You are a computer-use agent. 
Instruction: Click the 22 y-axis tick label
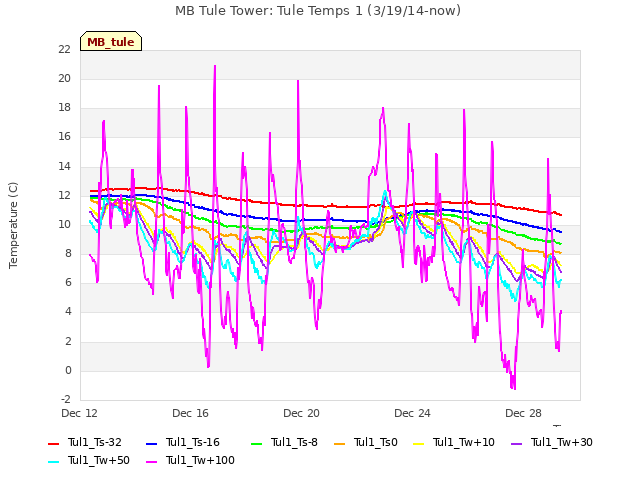click(x=64, y=49)
